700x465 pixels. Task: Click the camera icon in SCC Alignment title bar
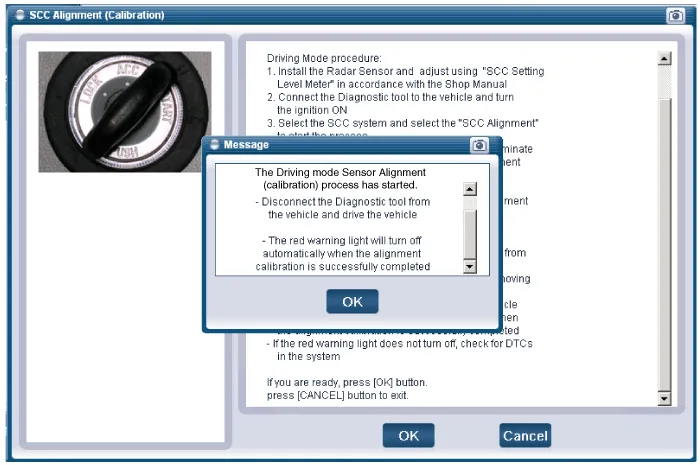pyautogui.click(x=675, y=16)
